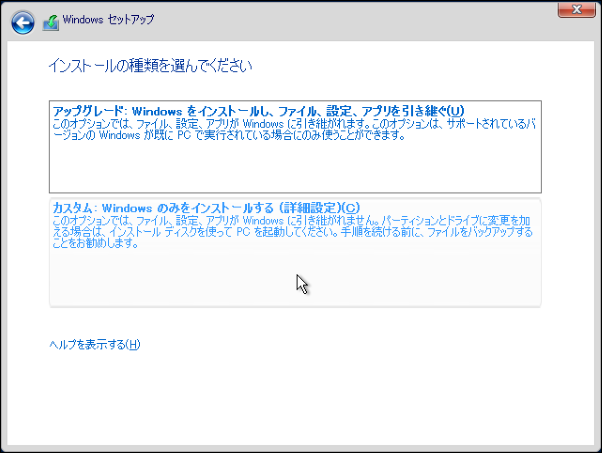The image size is (602, 453).
Task: Click the (U) shortcut in the upgrade title
Action: click(x=456, y=110)
